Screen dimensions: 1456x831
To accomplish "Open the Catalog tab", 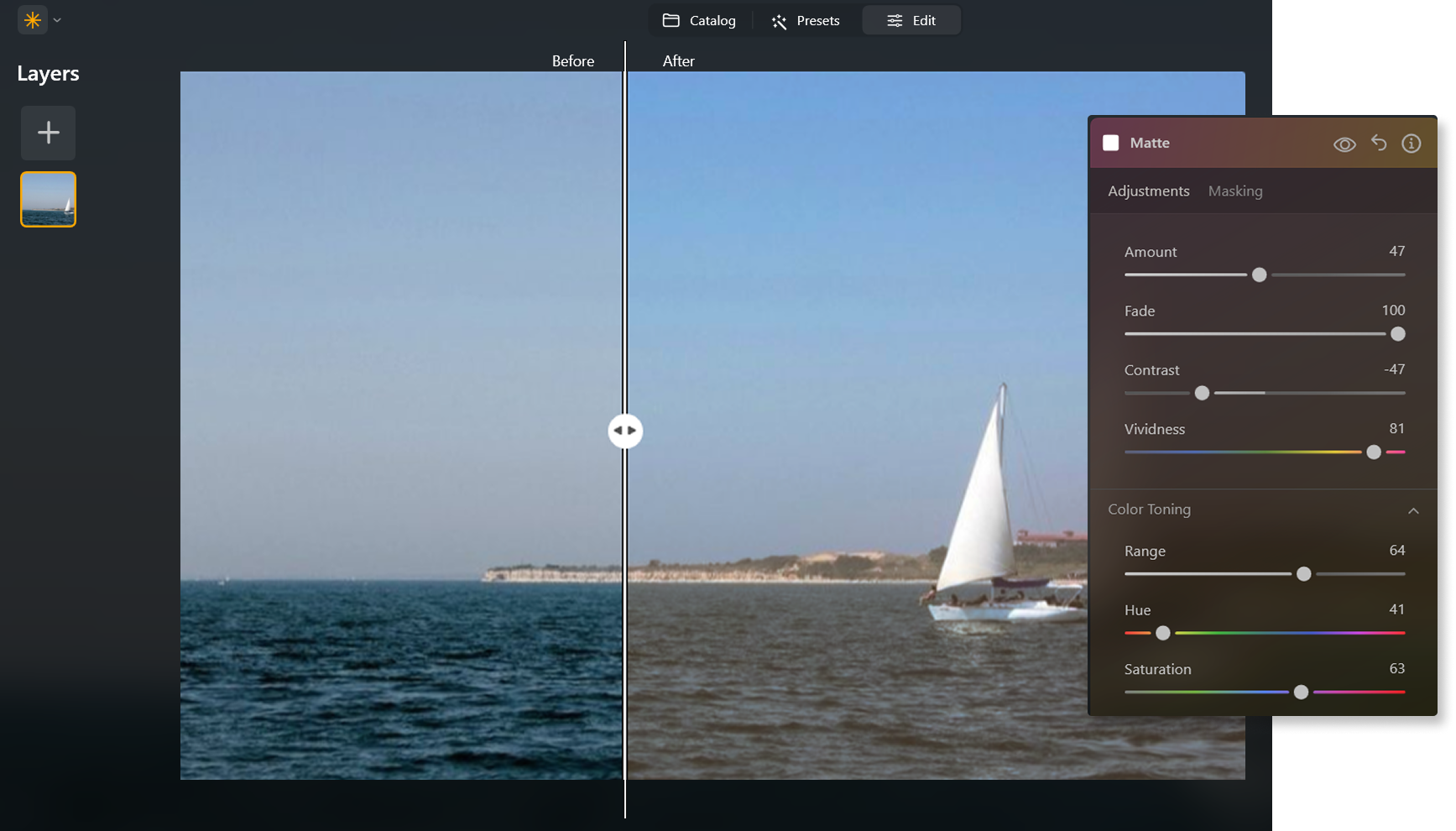I will point(699,20).
